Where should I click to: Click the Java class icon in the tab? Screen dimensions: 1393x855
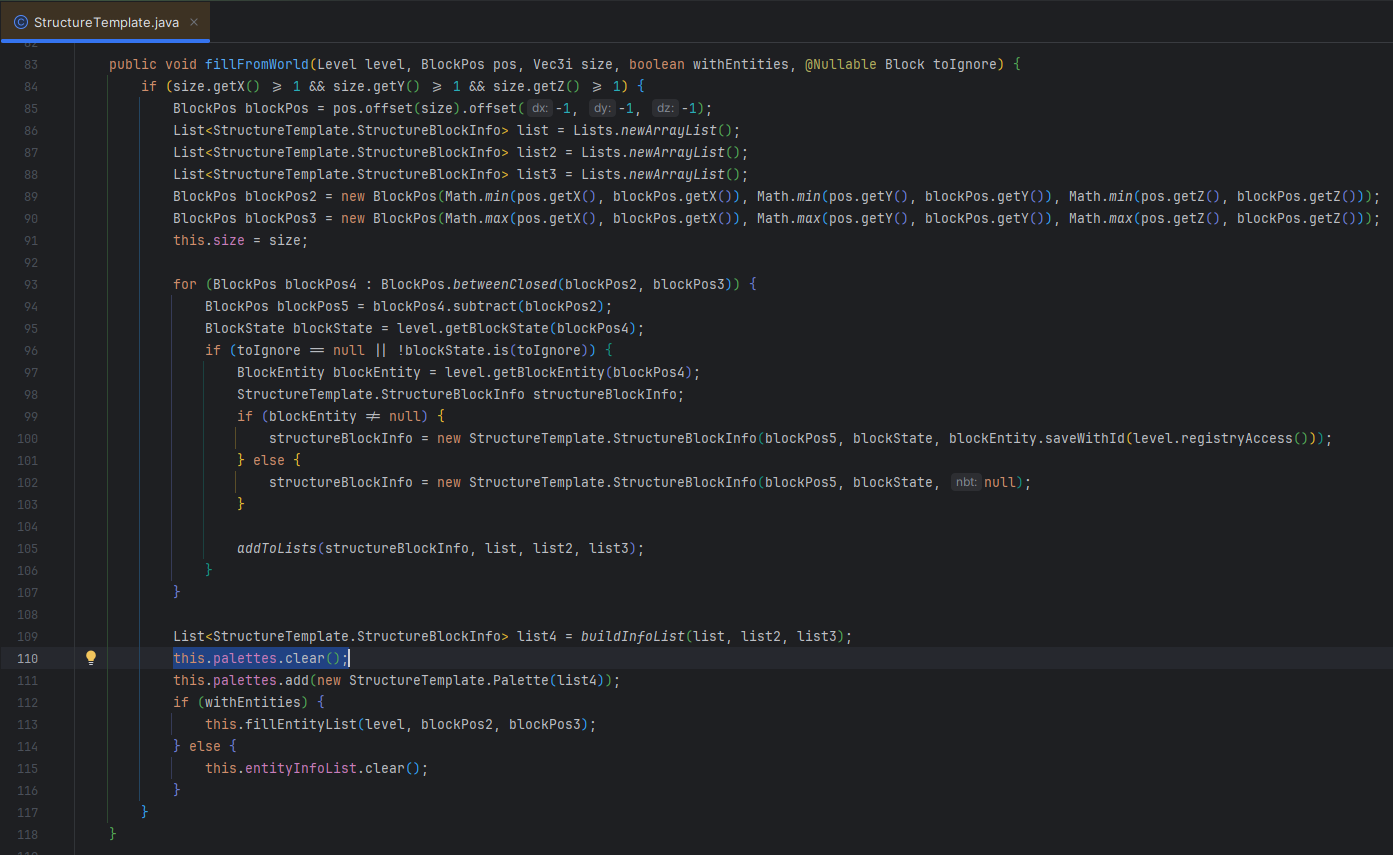[21, 22]
